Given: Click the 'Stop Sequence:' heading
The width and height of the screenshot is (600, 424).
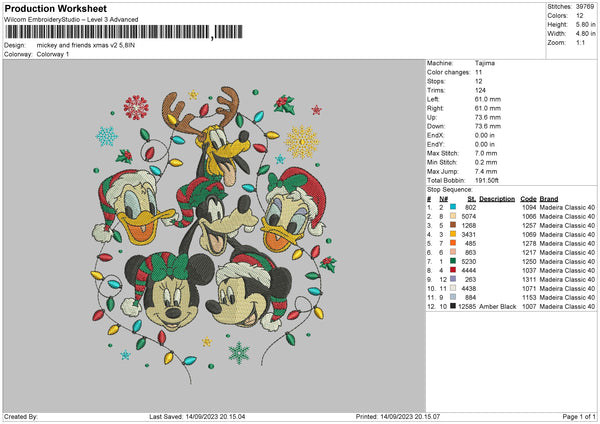Looking at the screenshot, I should pos(450,190).
